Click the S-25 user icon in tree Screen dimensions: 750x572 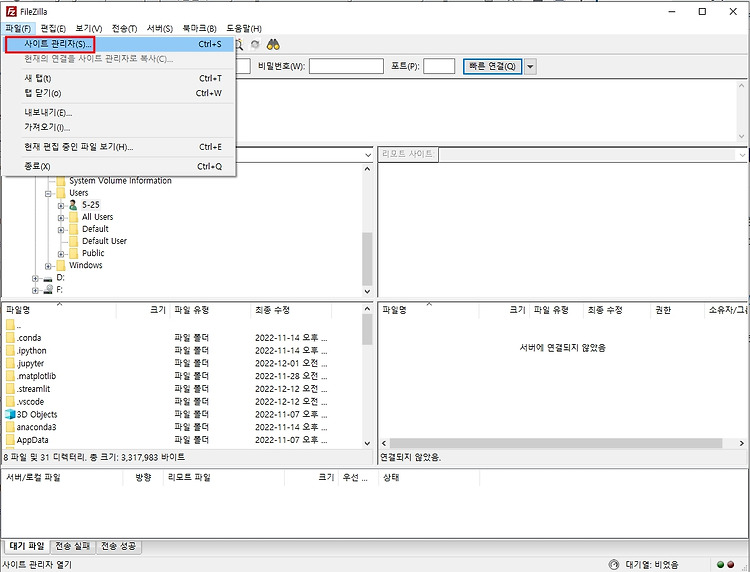[x=73, y=205]
